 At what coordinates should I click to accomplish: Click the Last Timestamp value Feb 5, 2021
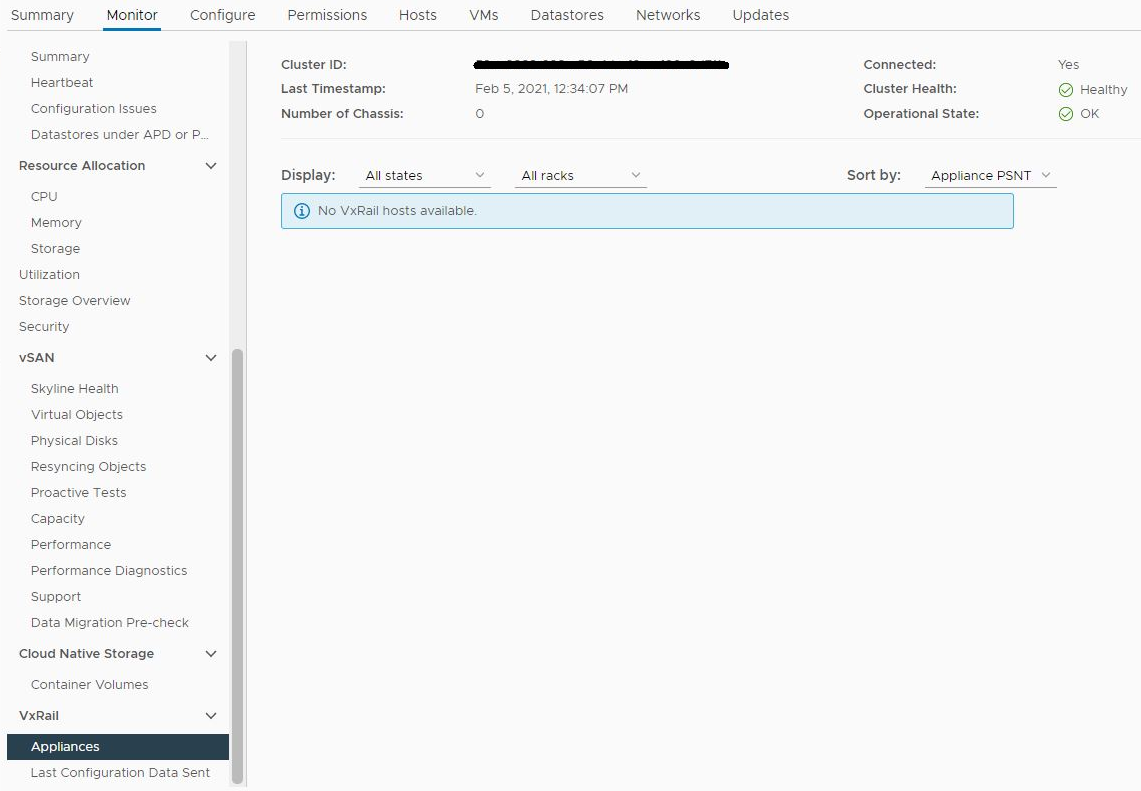coord(552,90)
